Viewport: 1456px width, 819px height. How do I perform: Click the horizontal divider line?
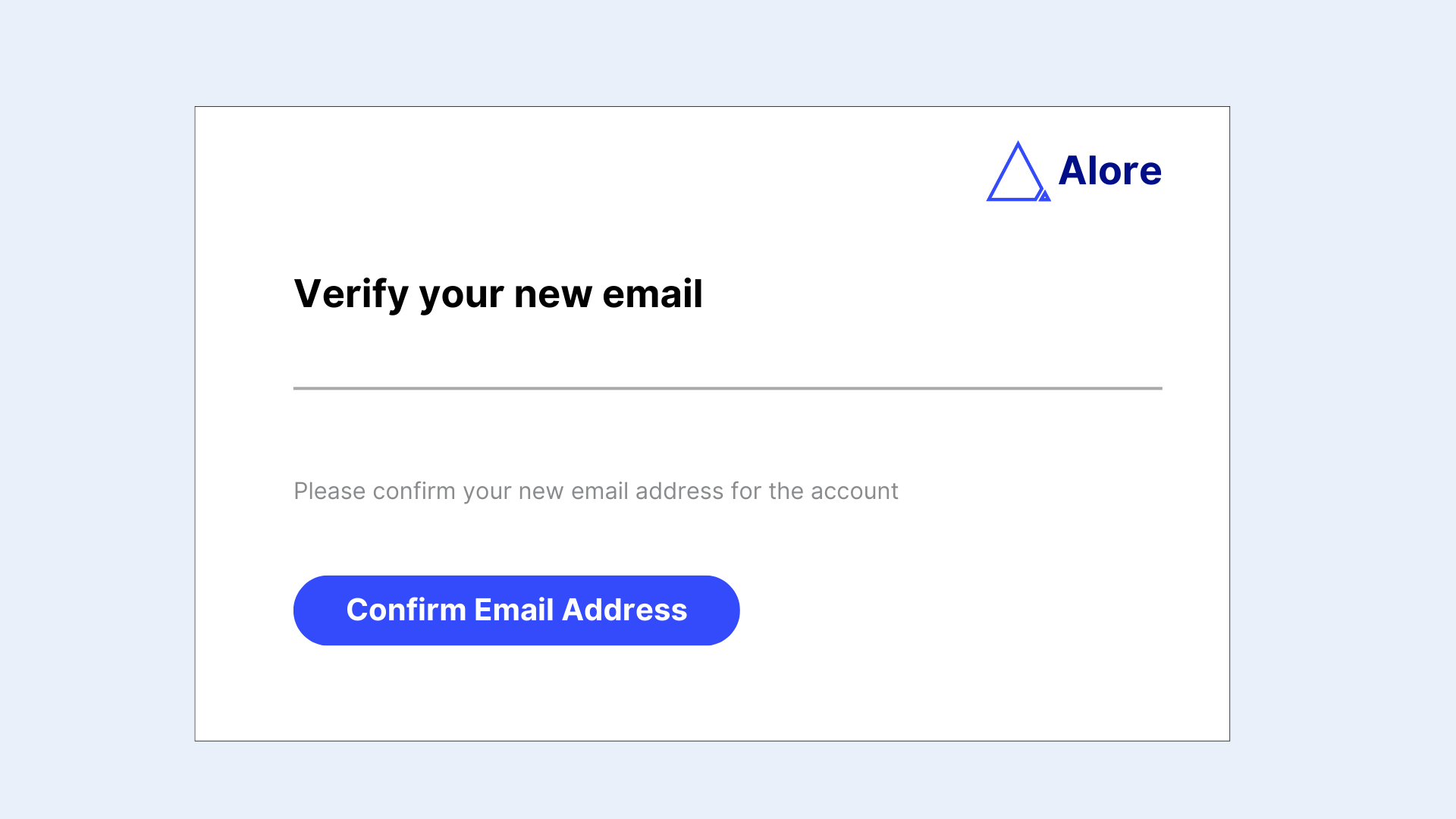(x=727, y=388)
